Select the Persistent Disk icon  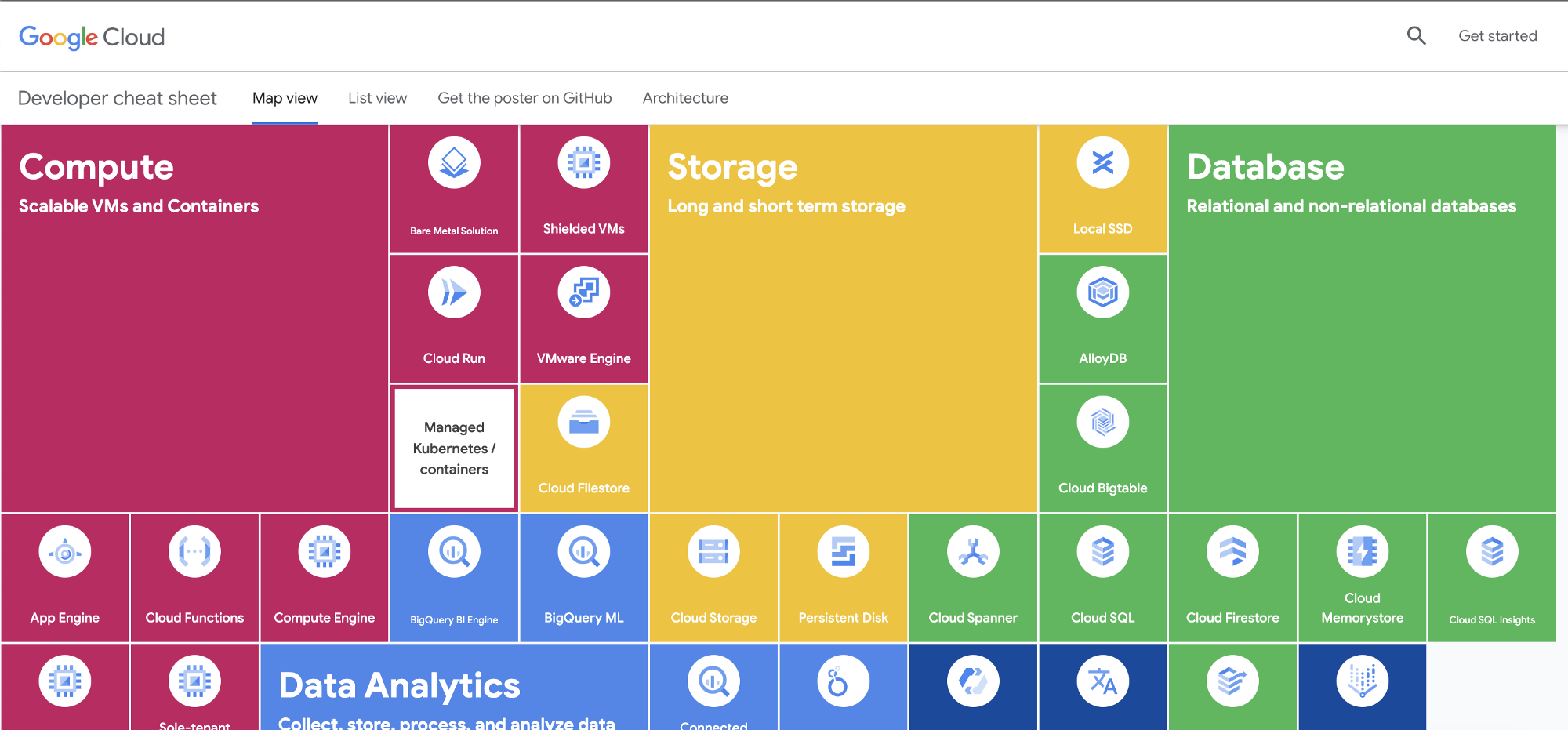(x=844, y=552)
